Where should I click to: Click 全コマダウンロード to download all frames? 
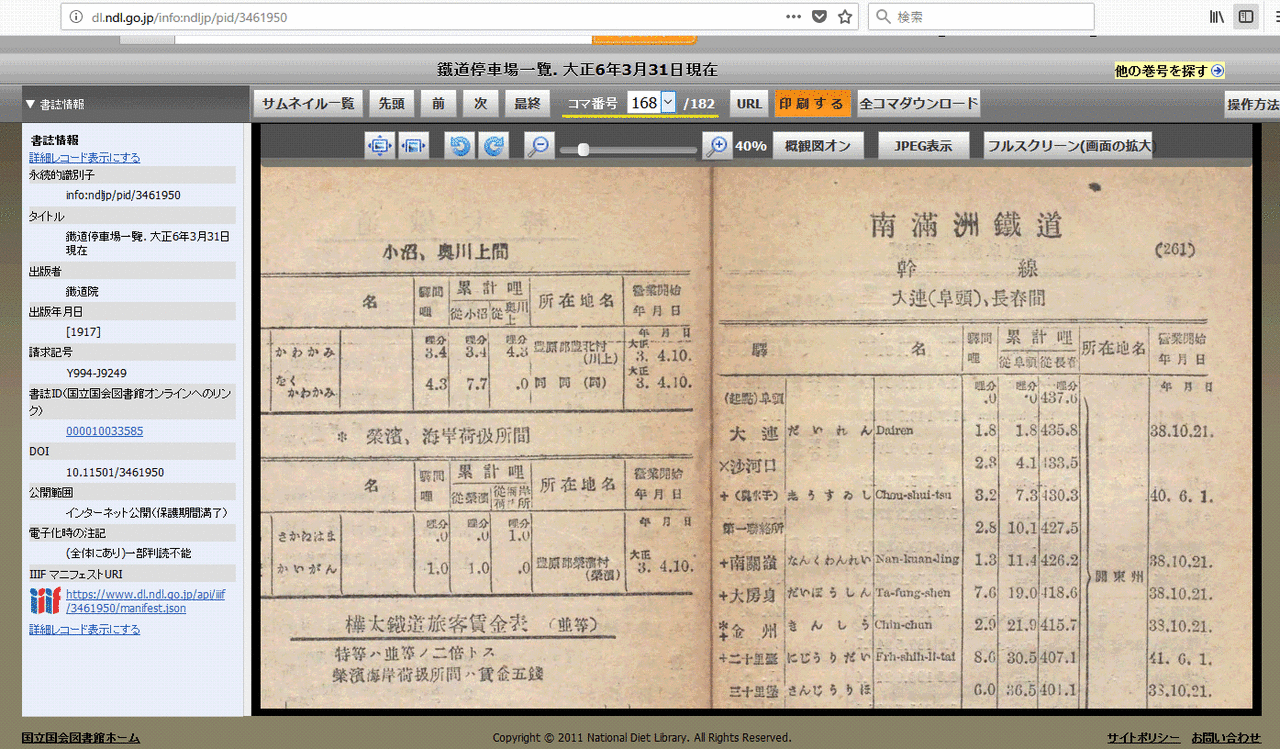point(918,103)
